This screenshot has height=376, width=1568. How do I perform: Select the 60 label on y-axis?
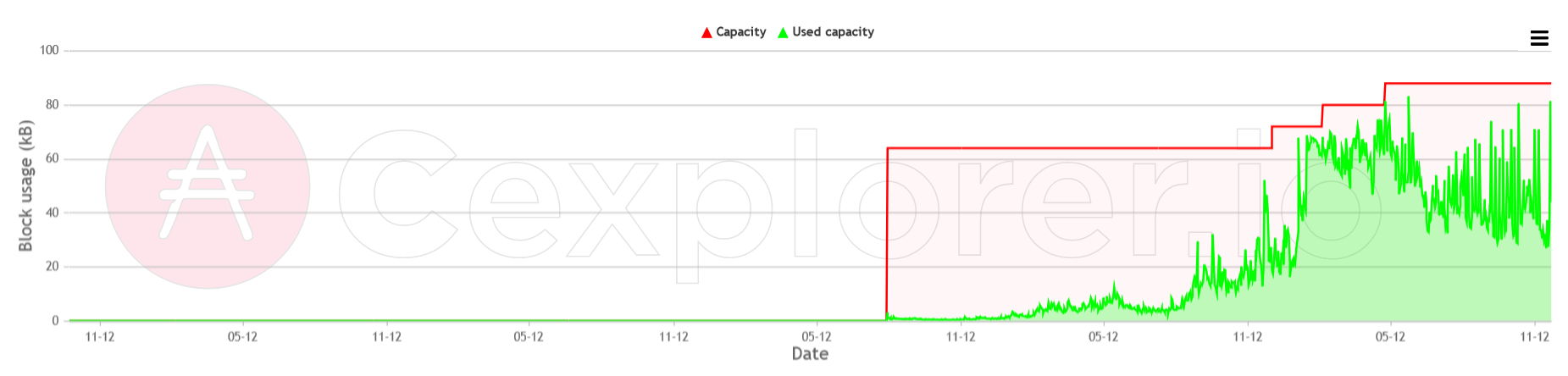coord(53,158)
